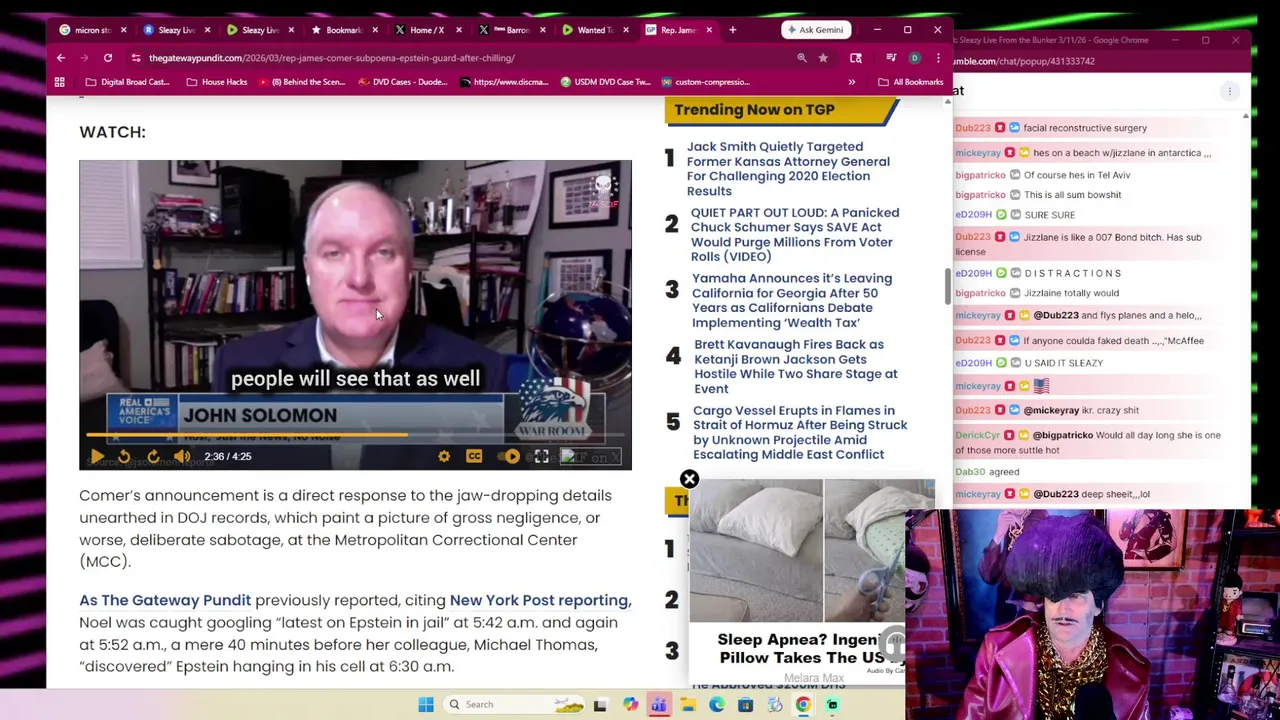Open Copilot from taskbar
Screen dimensions: 1280x720
click(x=630, y=705)
